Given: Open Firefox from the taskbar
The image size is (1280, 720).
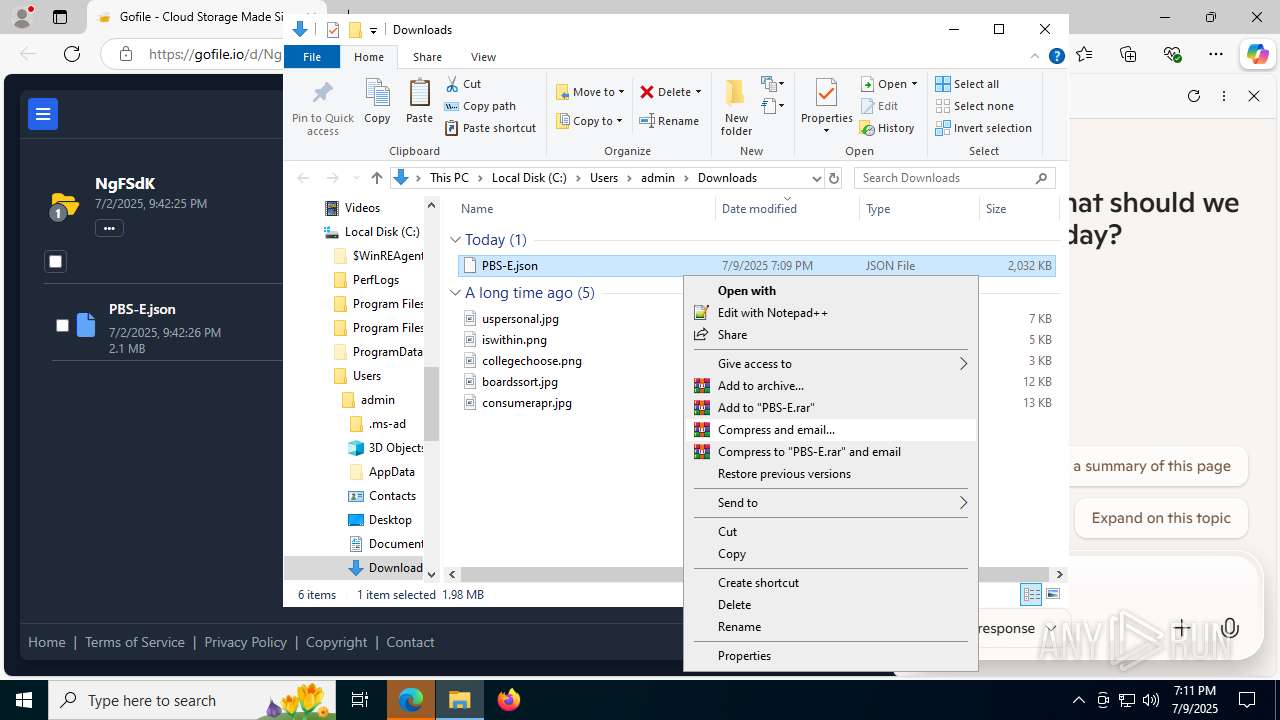Looking at the screenshot, I should (x=509, y=700).
